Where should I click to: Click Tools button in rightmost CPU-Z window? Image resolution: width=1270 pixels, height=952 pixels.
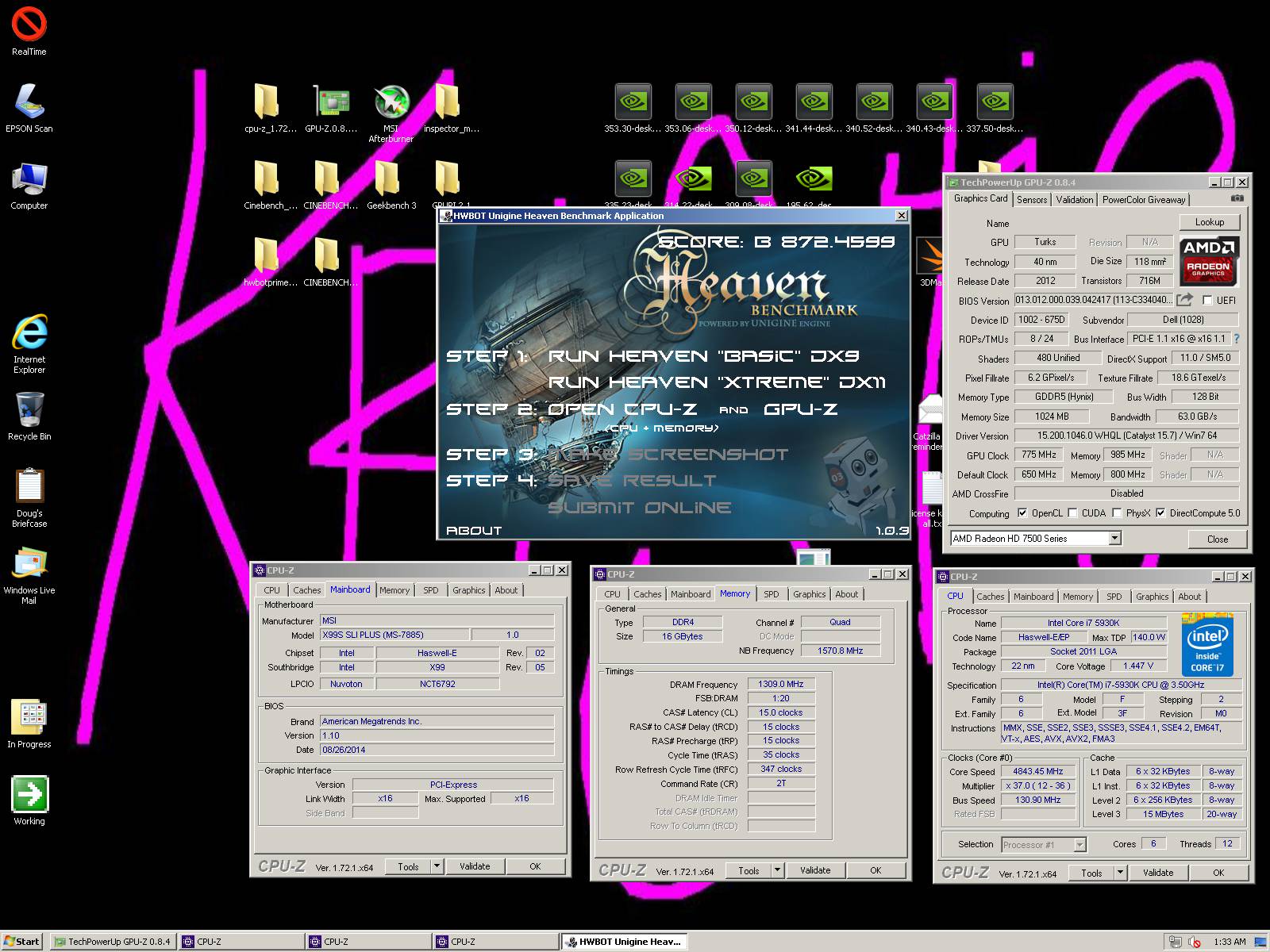1091,873
